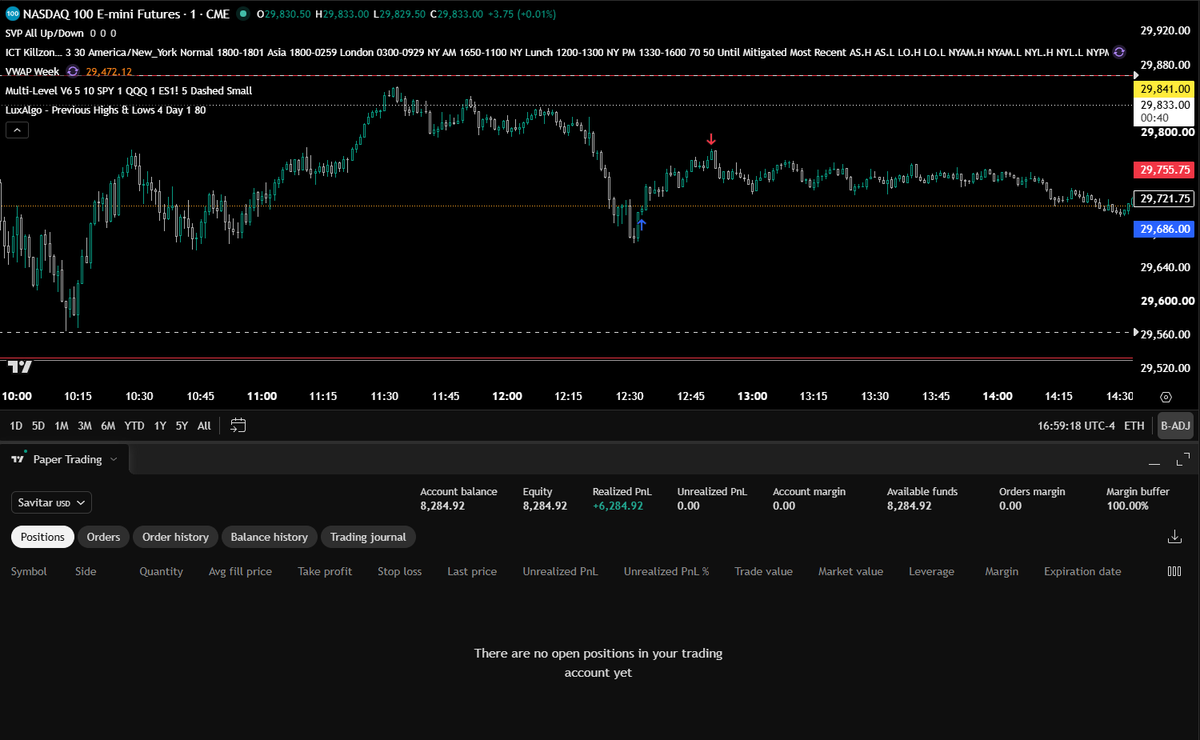The image size is (1200, 740).
Task: Sort by the Take profit column
Action: tap(325, 572)
